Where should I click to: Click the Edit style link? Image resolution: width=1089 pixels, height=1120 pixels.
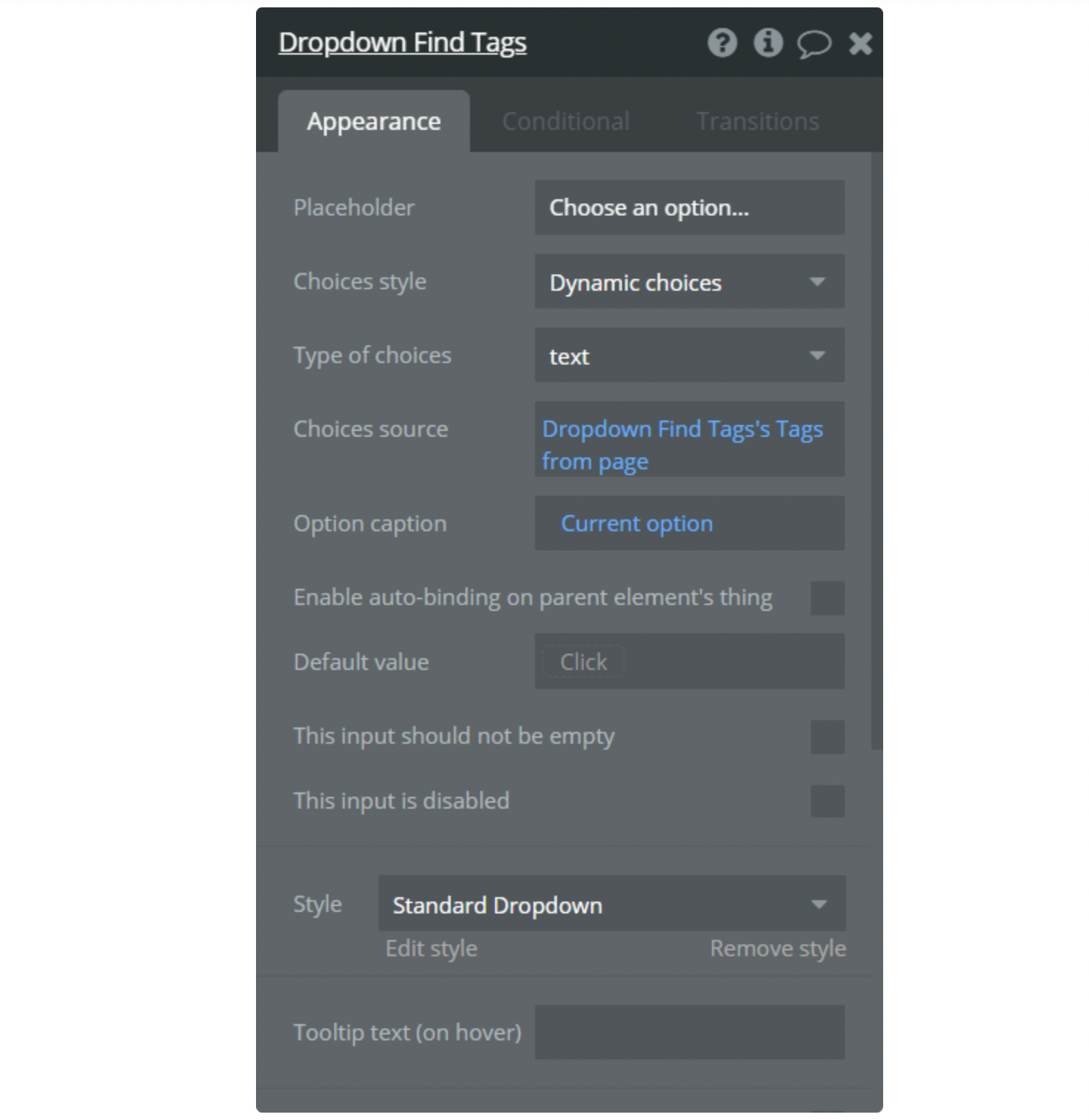pyautogui.click(x=432, y=949)
